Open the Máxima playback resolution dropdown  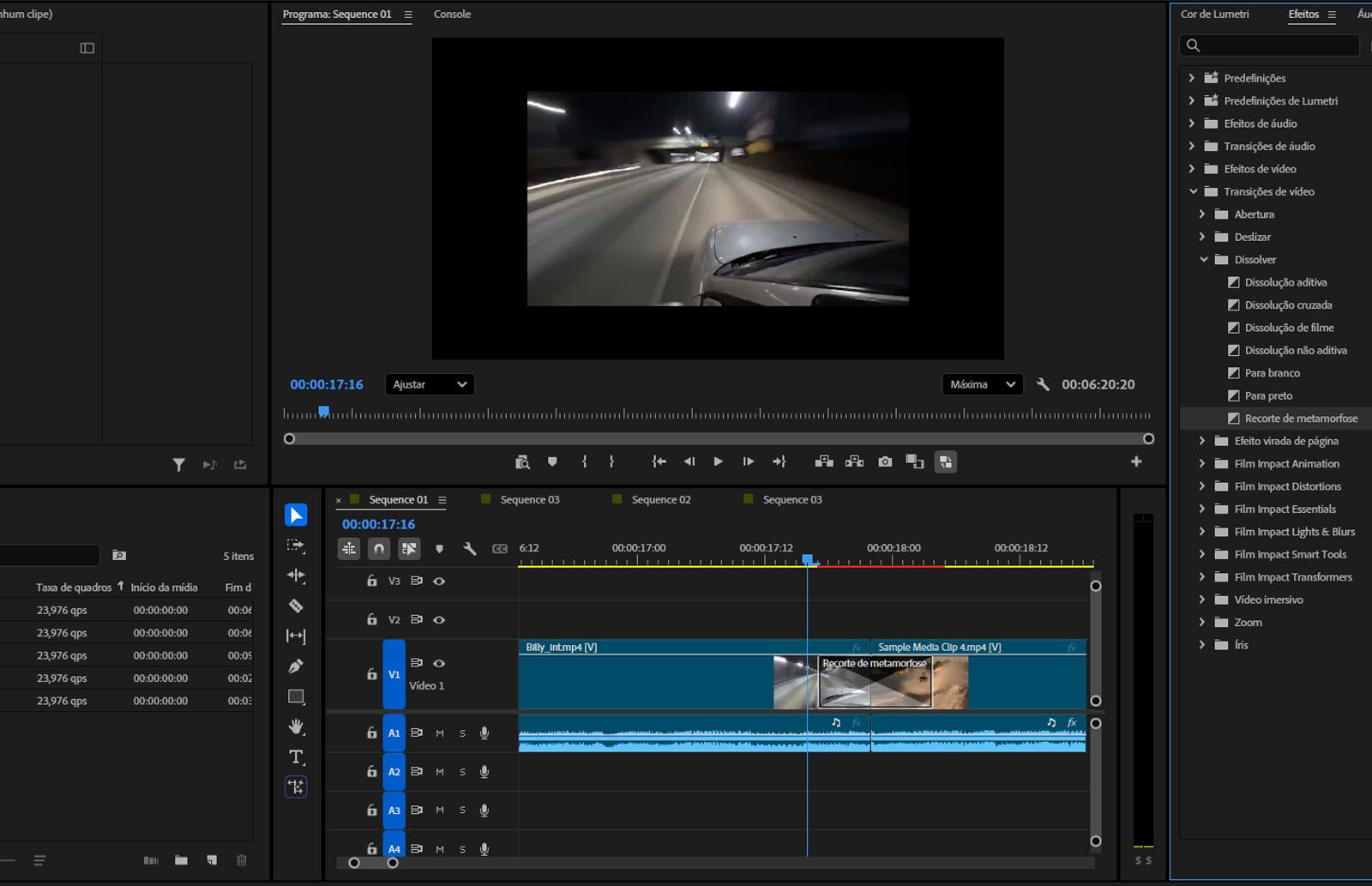click(982, 384)
